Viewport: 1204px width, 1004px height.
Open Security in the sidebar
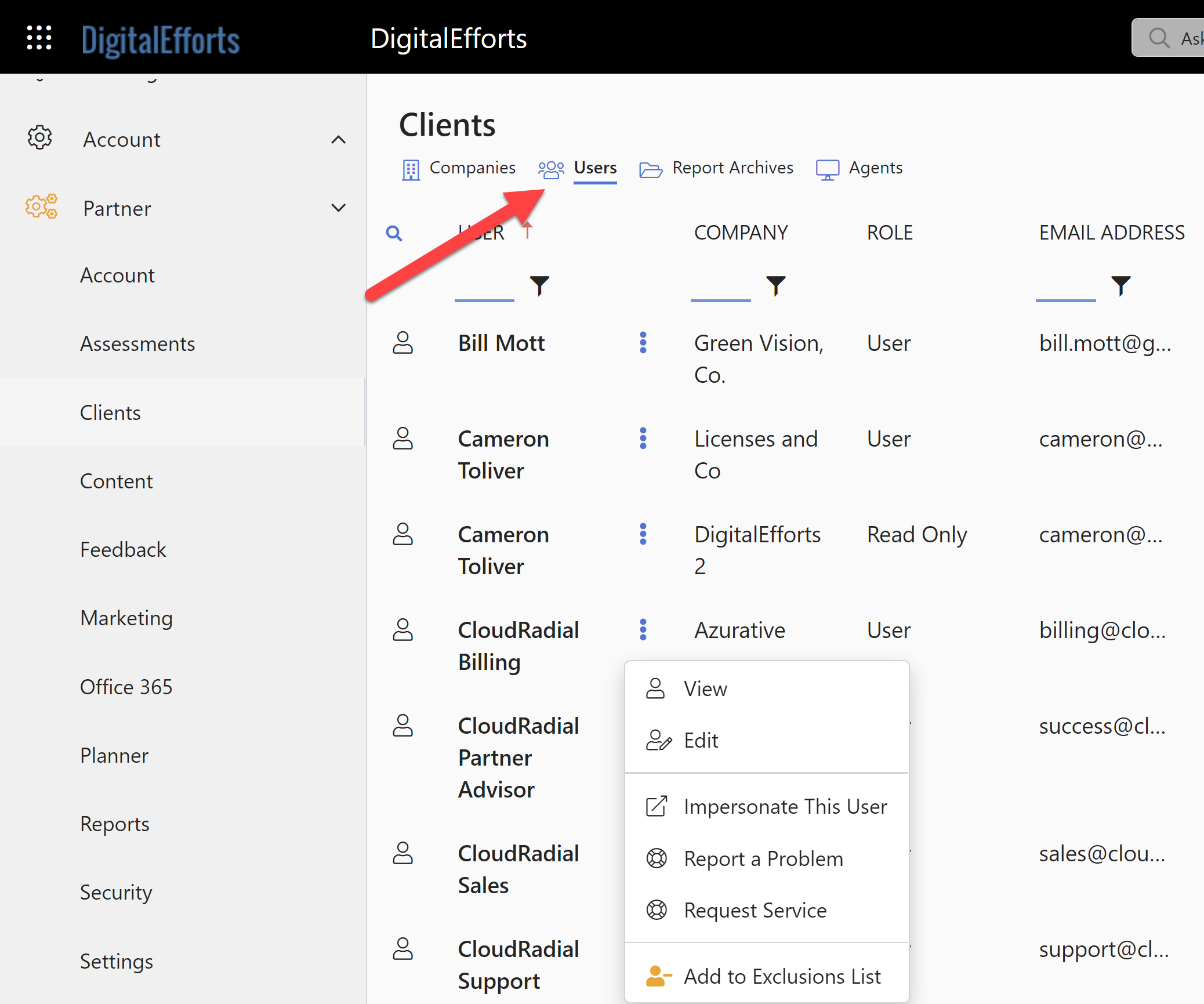[116, 893]
